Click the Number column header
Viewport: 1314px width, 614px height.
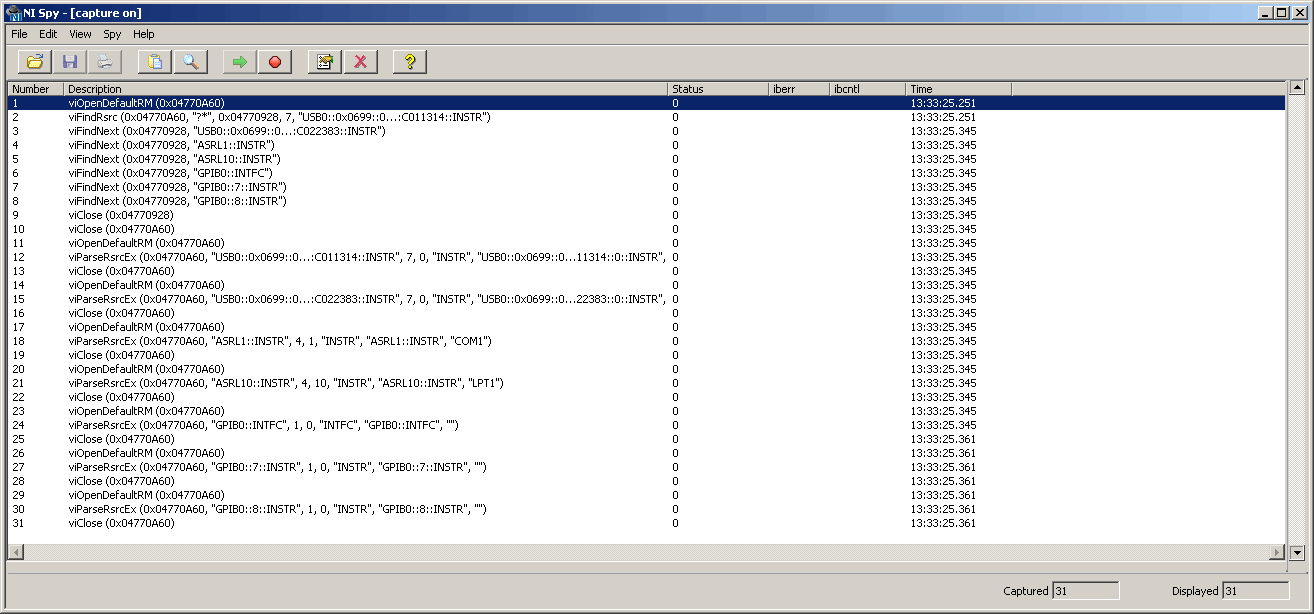[x=36, y=89]
